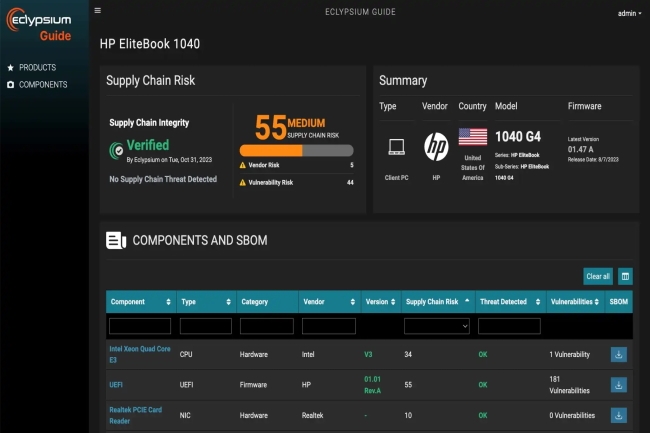Go to Products in the sidebar
Screen dimensions: 650x433
(37, 67)
